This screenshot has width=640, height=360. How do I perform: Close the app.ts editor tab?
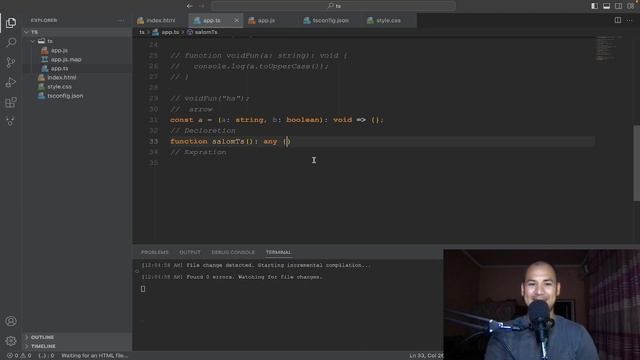coord(236,20)
